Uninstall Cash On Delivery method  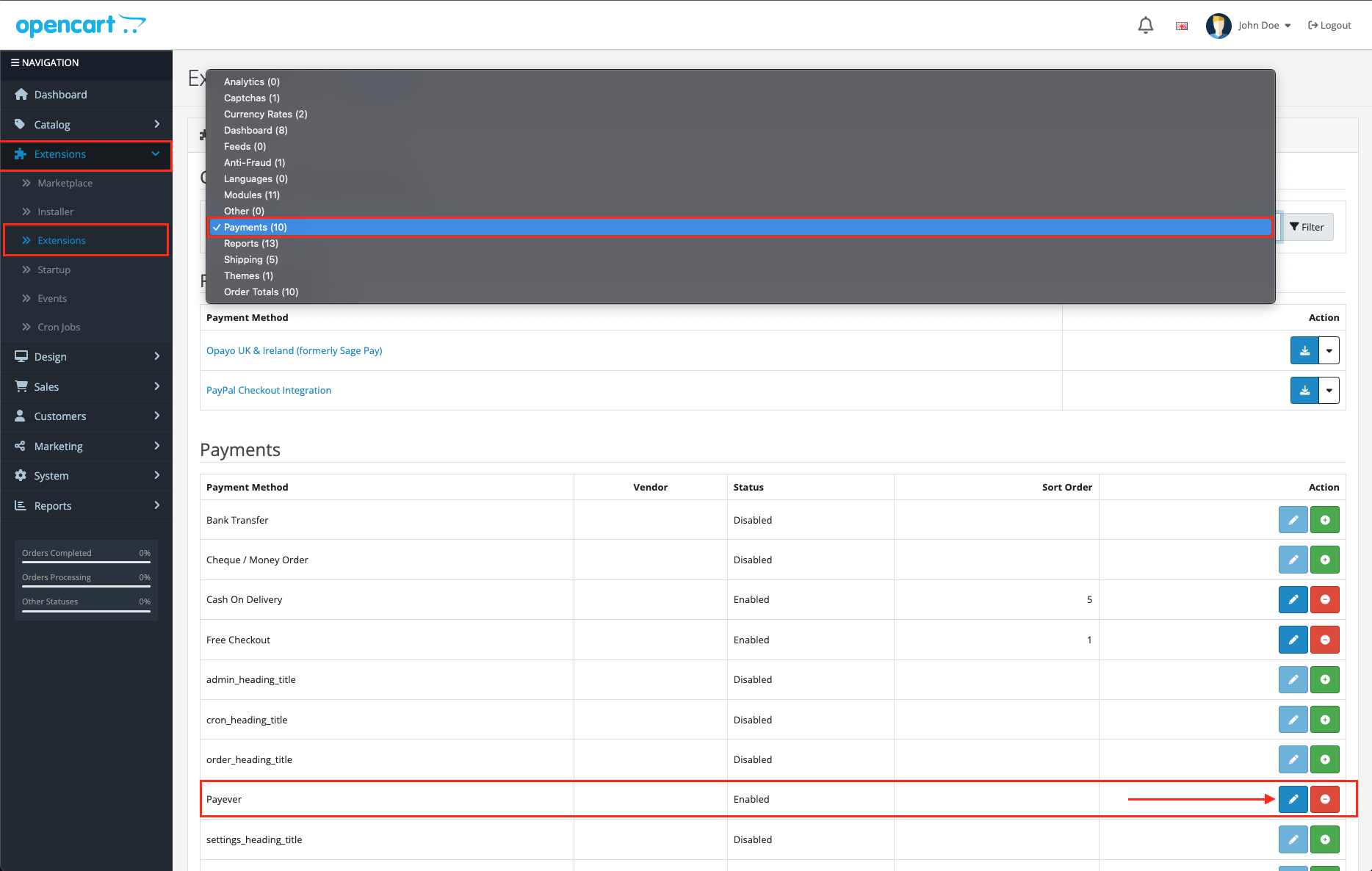click(x=1325, y=599)
